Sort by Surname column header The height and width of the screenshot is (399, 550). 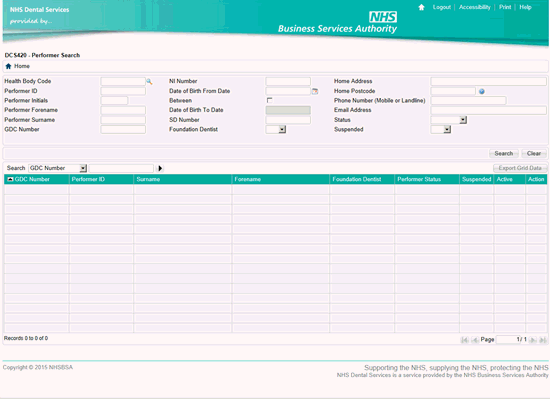[x=148, y=179]
